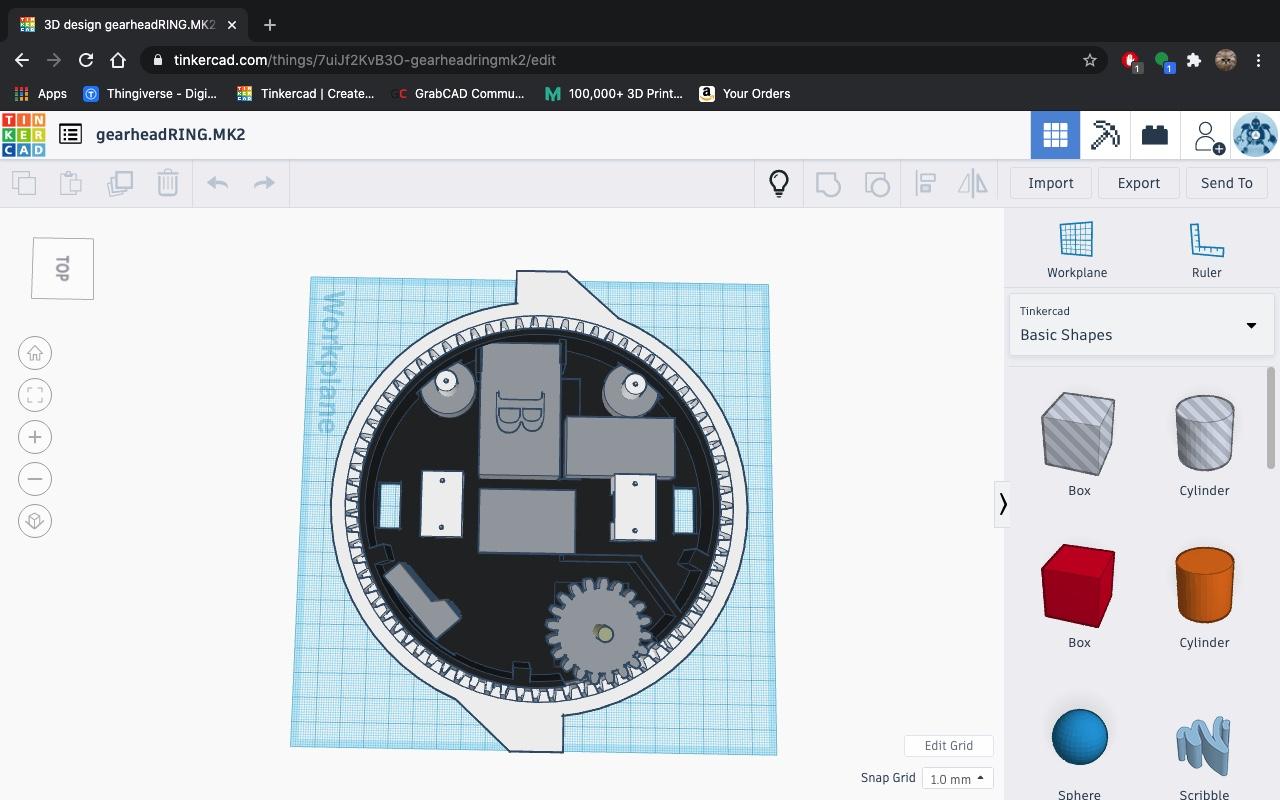Open a new browser tab
Screen dimensions: 1280x800
(269, 24)
